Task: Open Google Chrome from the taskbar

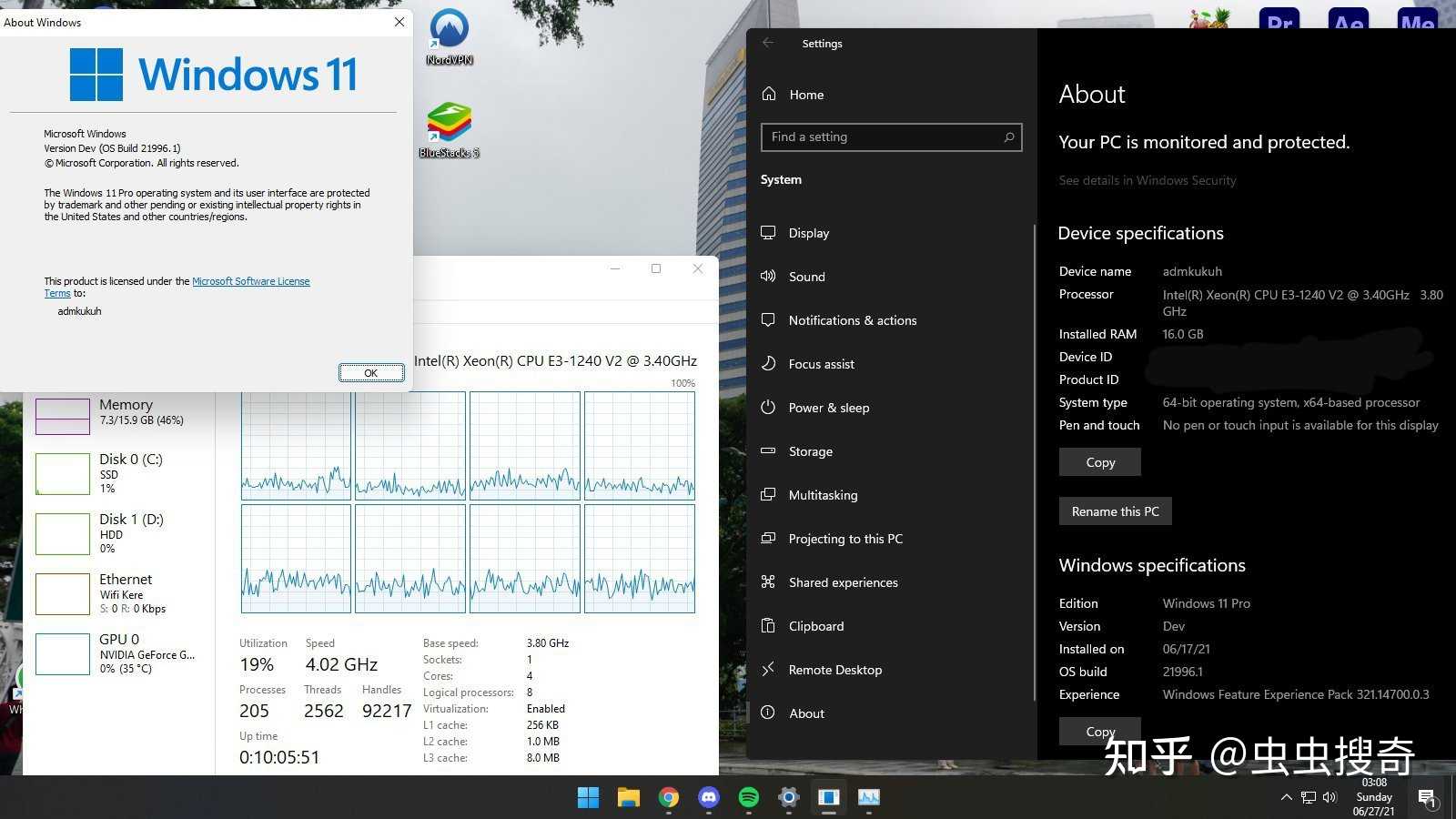Action: pos(669,798)
